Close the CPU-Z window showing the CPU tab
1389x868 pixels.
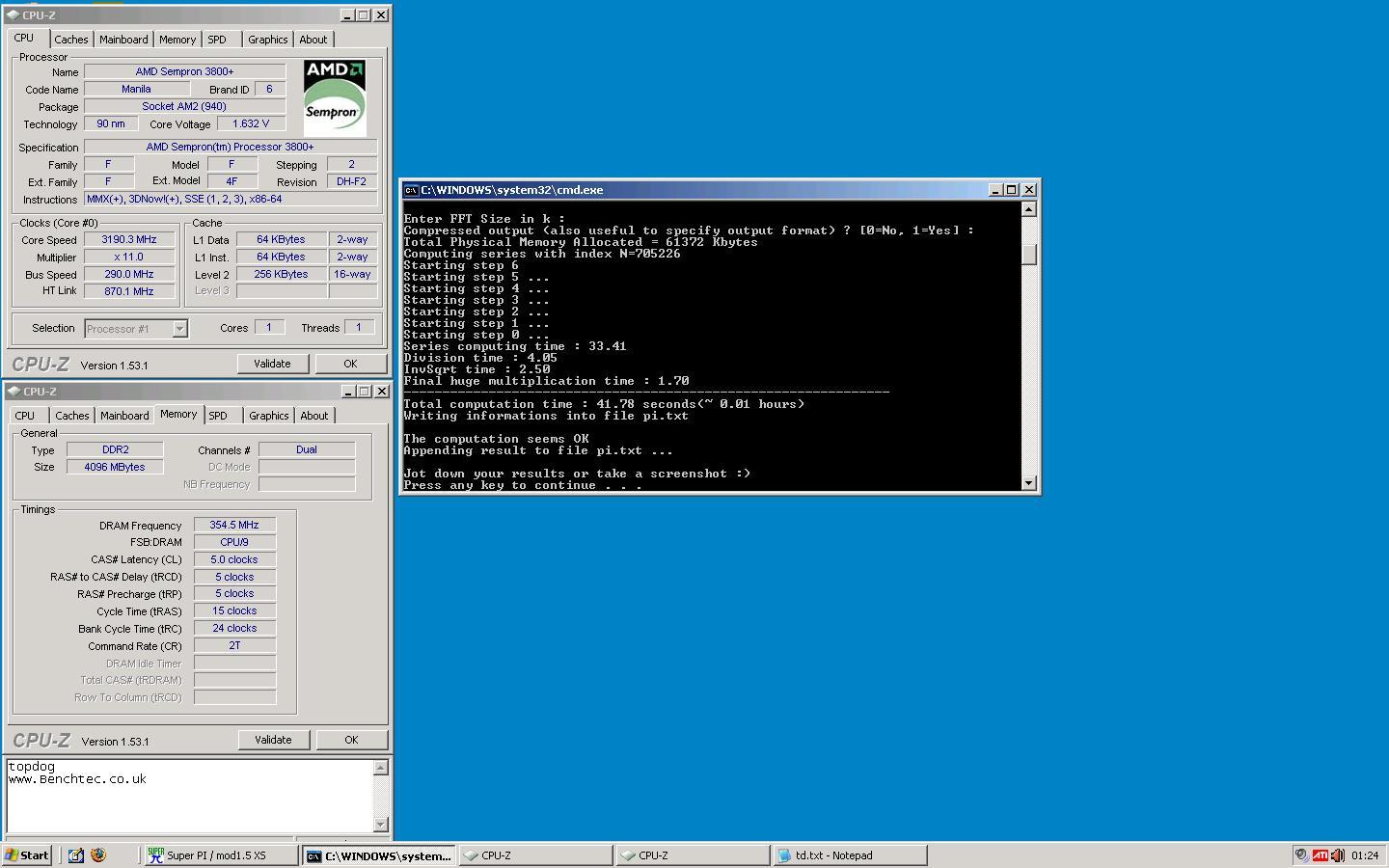(x=381, y=15)
